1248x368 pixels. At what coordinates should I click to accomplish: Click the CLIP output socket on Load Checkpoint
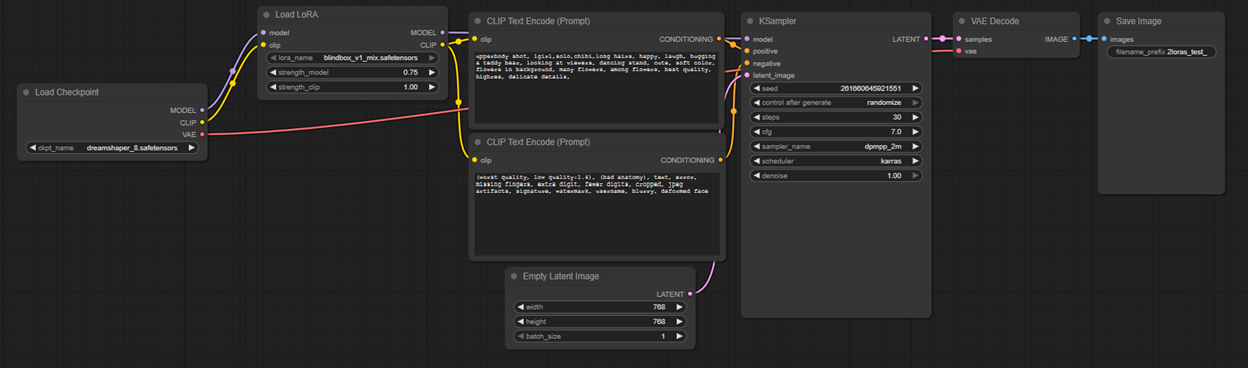tap(202, 122)
